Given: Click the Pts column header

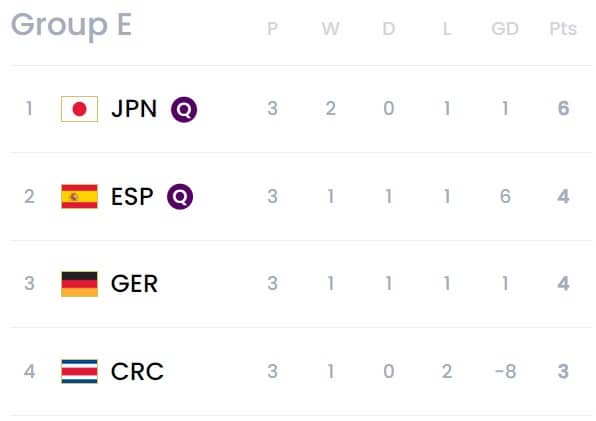Looking at the screenshot, I should coord(563,28).
